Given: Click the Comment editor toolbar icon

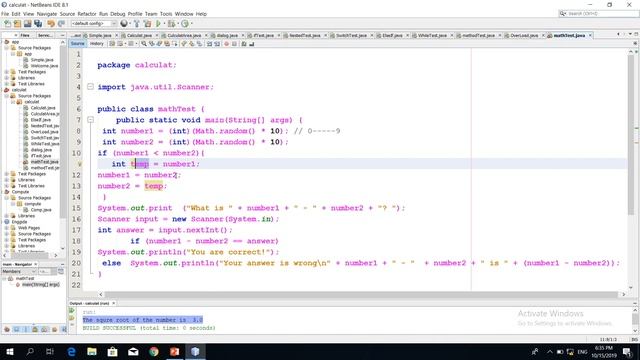Looking at the screenshot, I should pos(244,44).
